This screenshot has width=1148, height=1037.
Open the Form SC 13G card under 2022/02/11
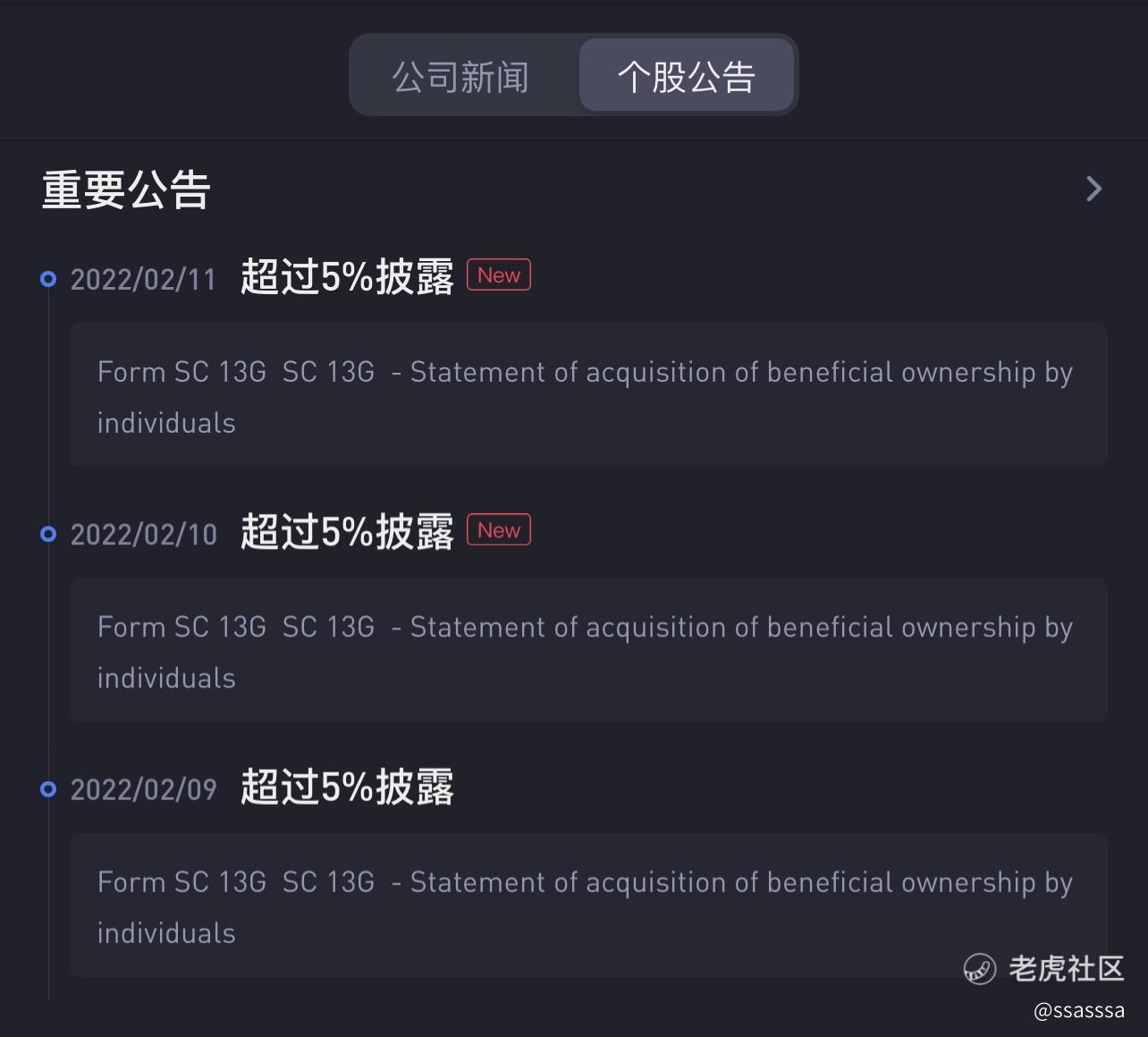[588, 395]
